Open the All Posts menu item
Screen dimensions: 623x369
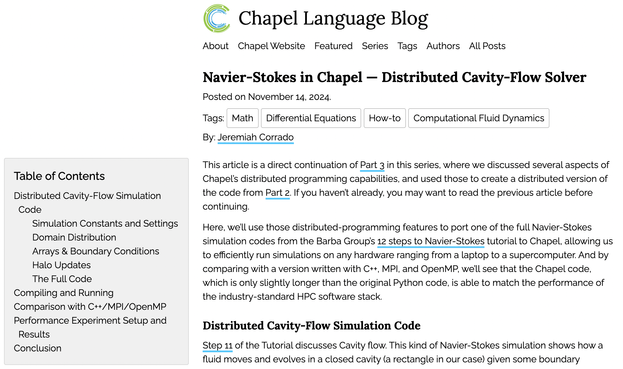coord(487,46)
